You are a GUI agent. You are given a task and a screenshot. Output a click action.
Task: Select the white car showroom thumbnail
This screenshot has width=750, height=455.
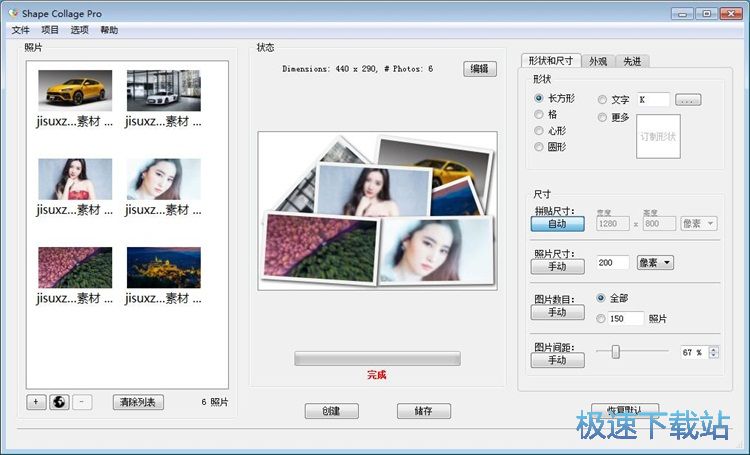click(x=163, y=91)
